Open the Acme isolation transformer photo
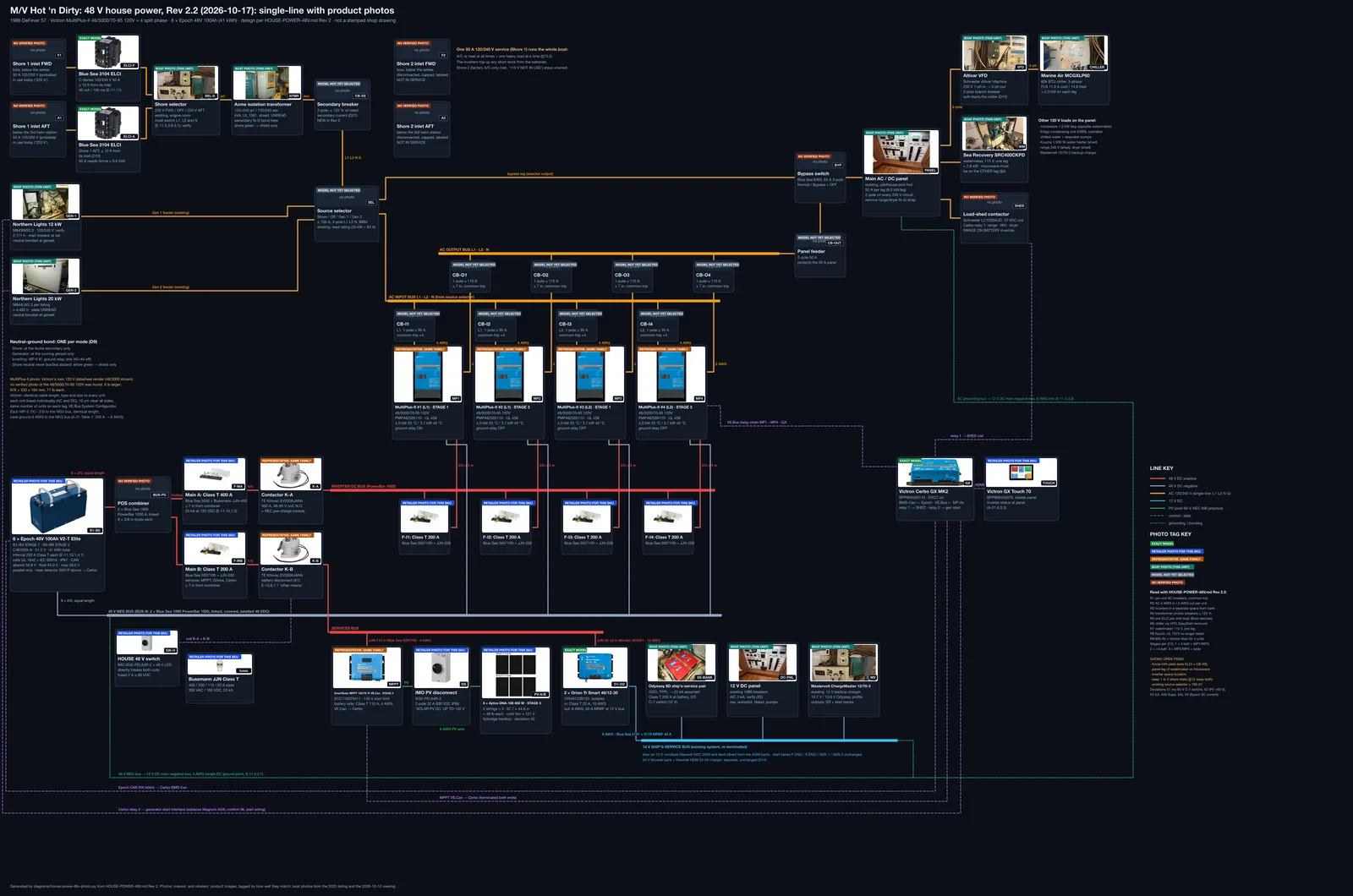This screenshot has height=896, width=1353. (267, 83)
